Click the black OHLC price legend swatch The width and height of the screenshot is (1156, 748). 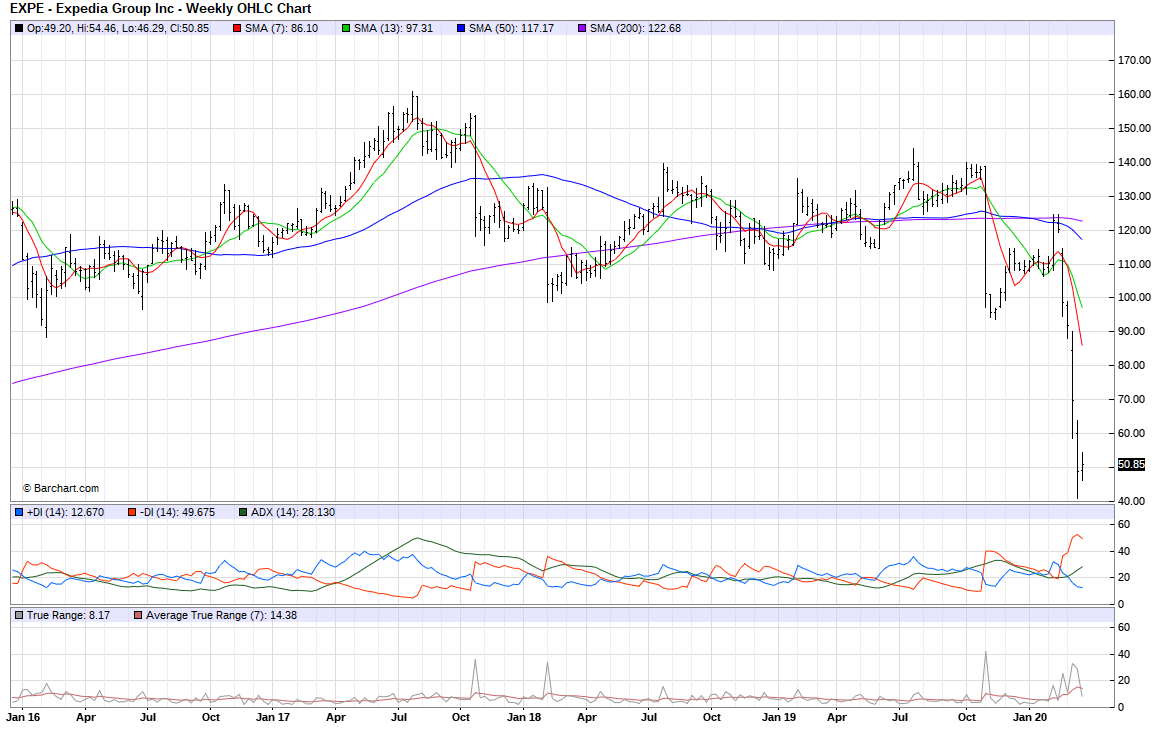pos(19,28)
